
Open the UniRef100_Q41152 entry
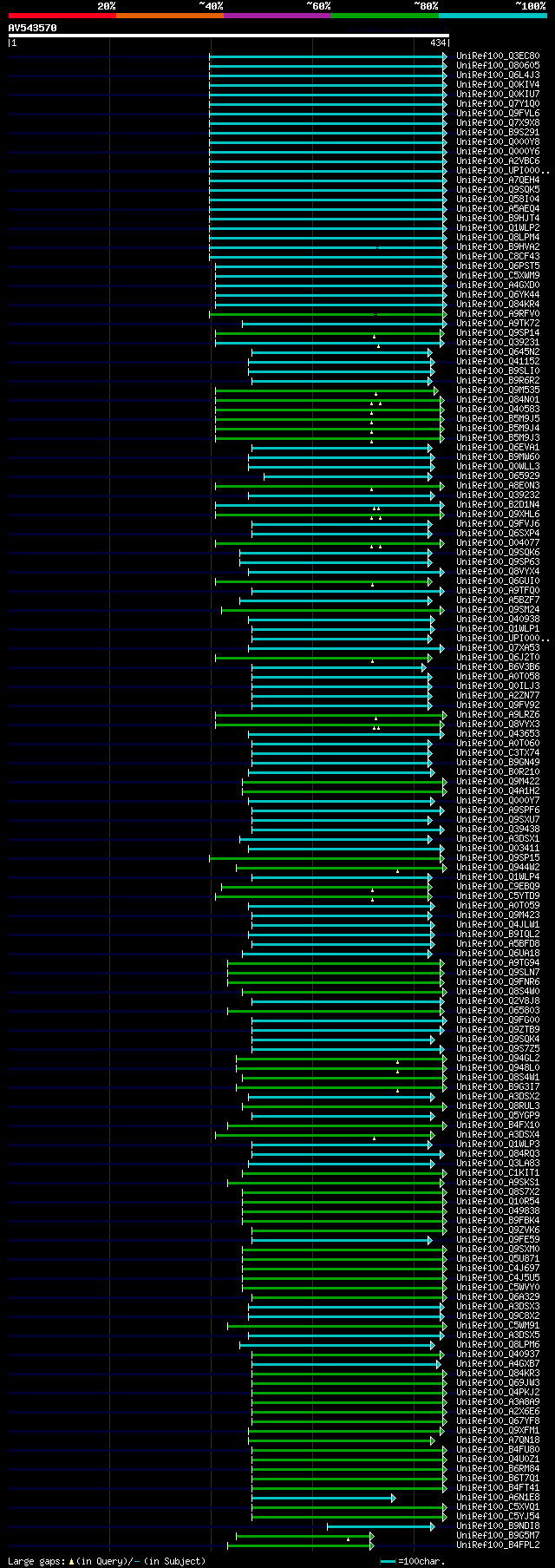(498, 362)
